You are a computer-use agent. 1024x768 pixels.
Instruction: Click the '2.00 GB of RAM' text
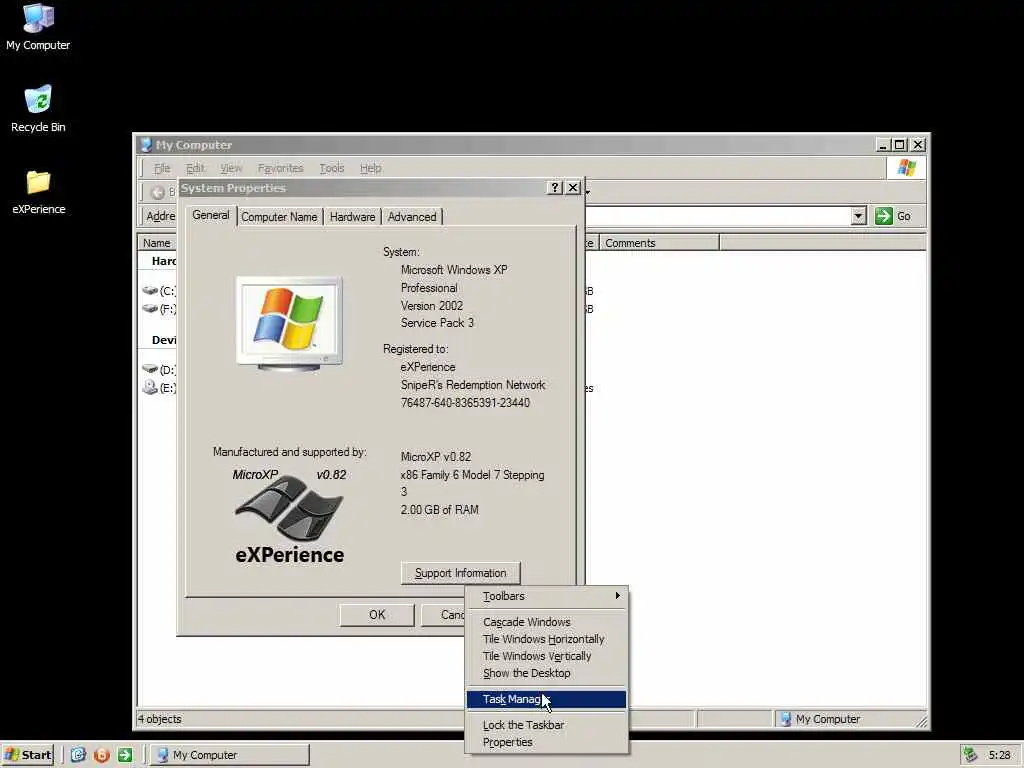[x=440, y=509]
